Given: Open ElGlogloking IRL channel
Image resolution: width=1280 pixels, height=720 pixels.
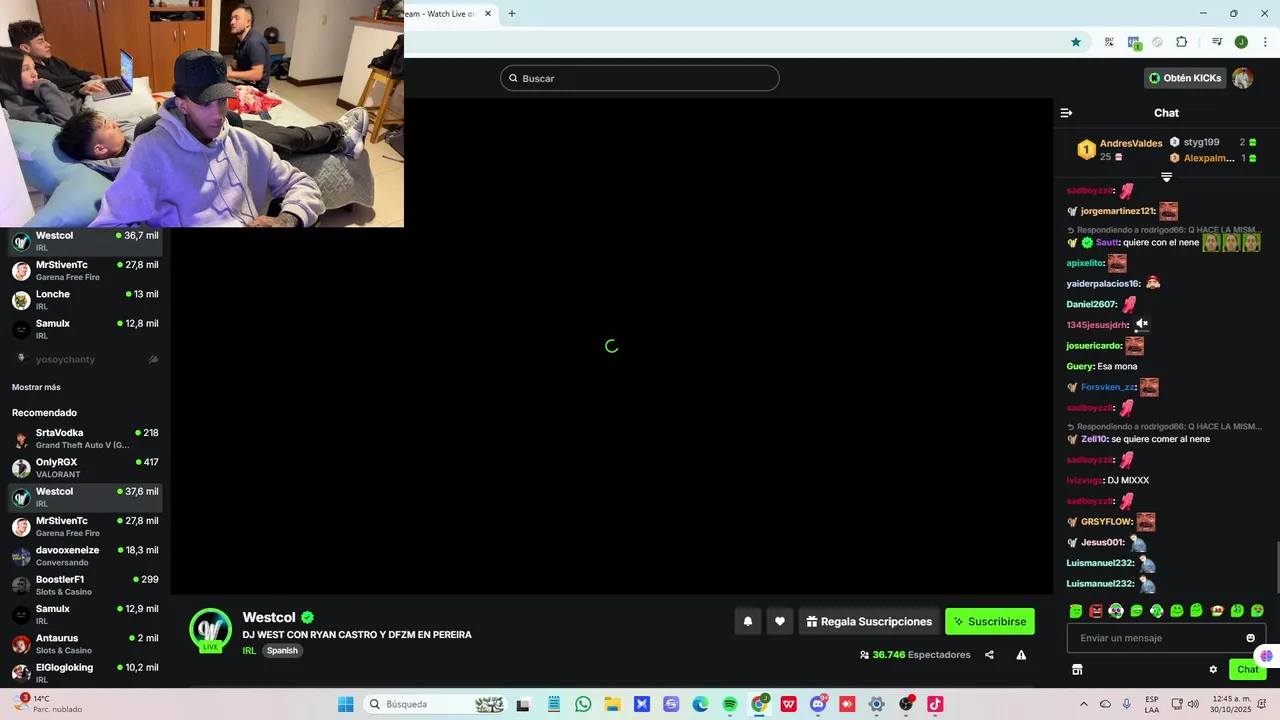Looking at the screenshot, I should tap(85, 673).
